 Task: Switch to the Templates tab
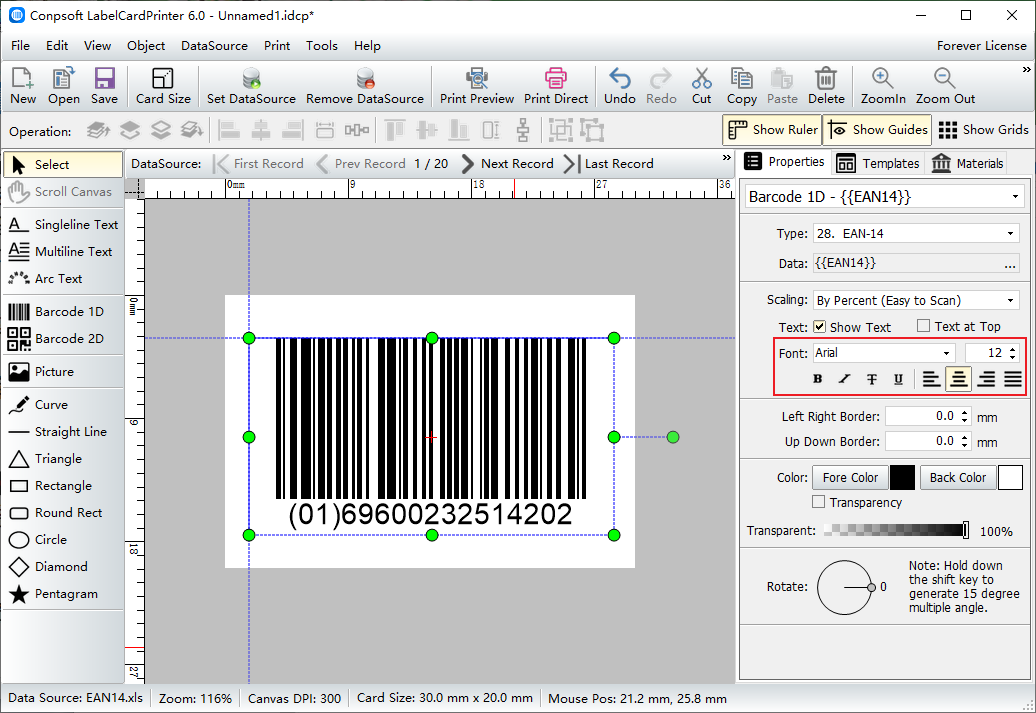click(877, 163)
